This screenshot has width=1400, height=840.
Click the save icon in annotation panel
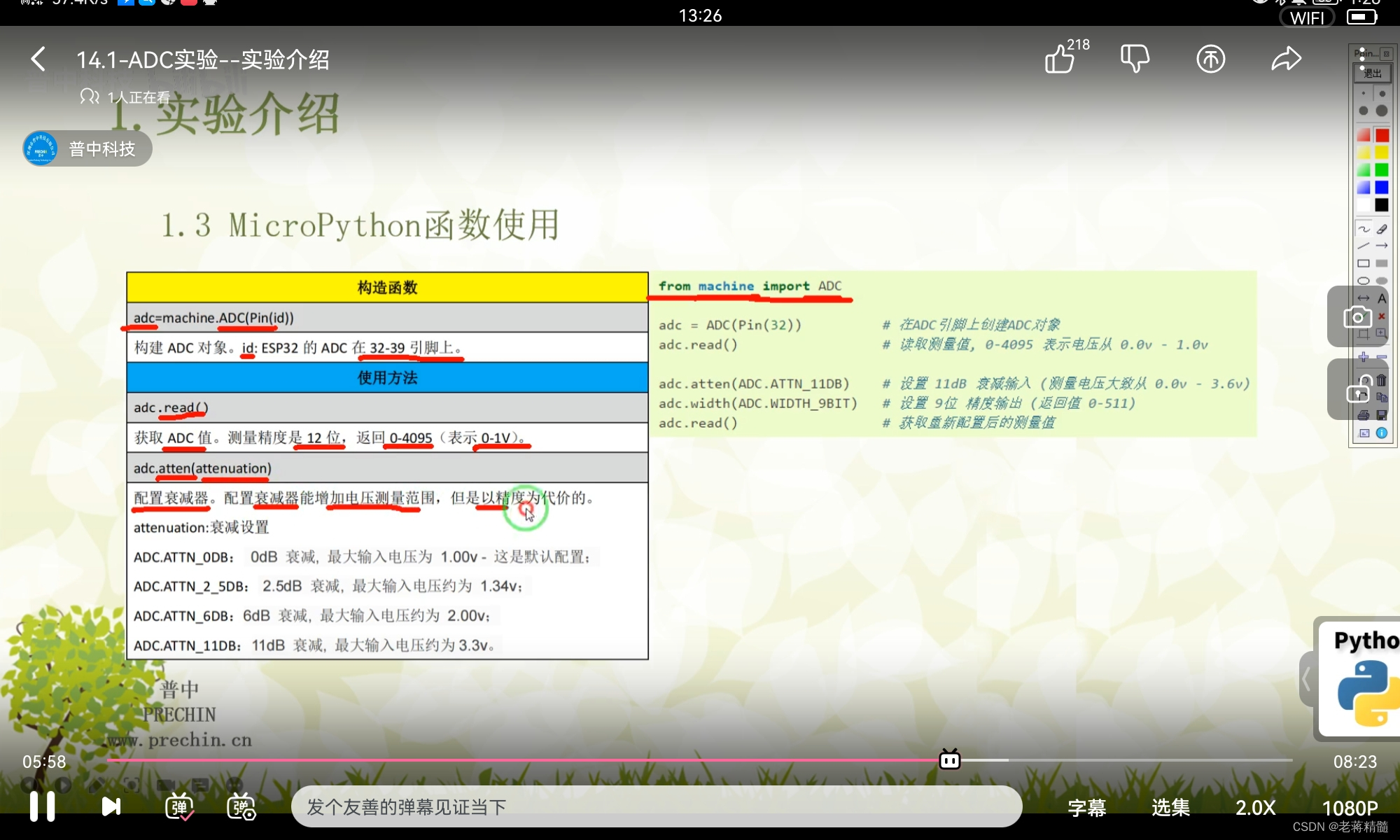pos(1382,415)
